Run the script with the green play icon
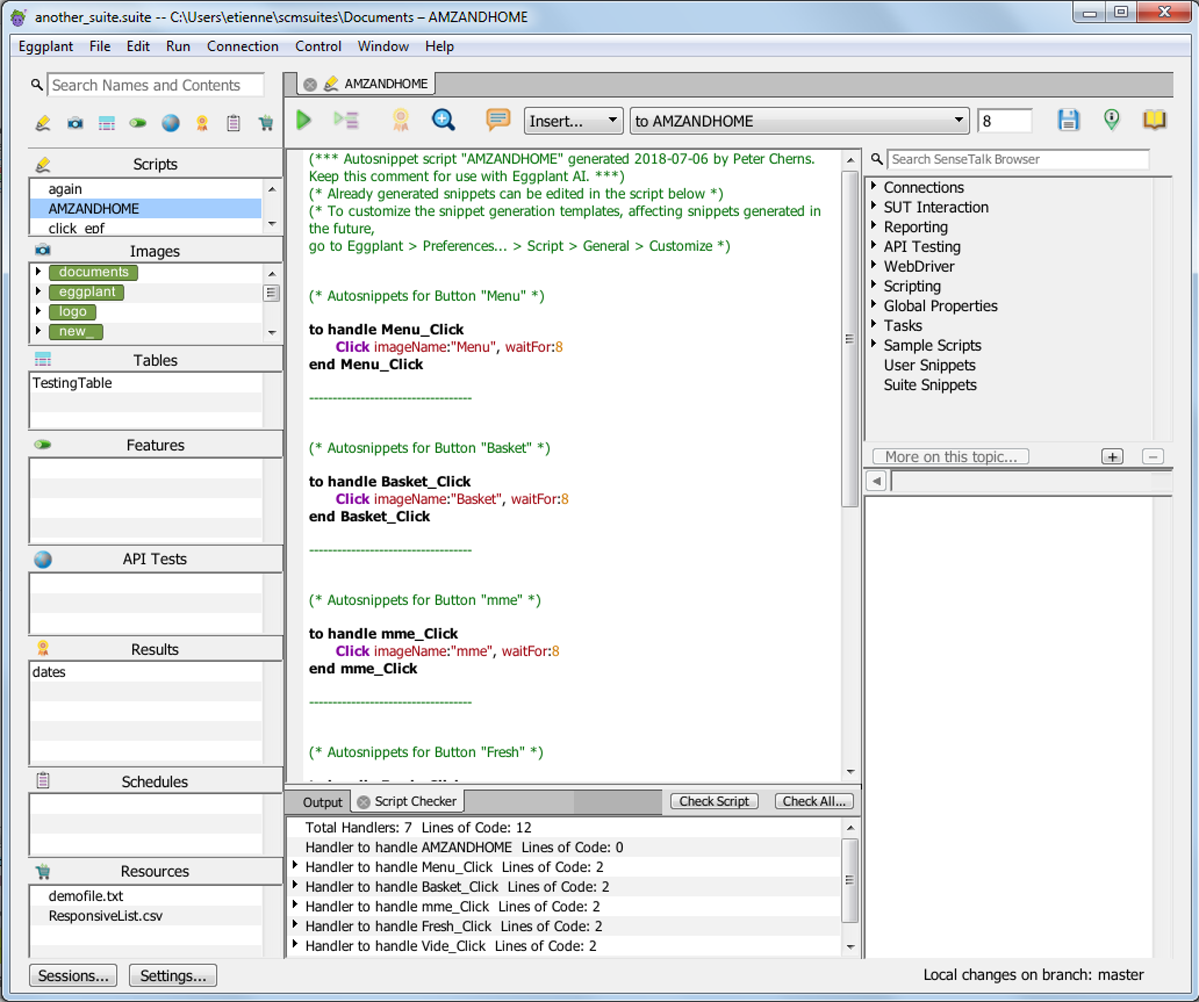 (x=303, y=119)
